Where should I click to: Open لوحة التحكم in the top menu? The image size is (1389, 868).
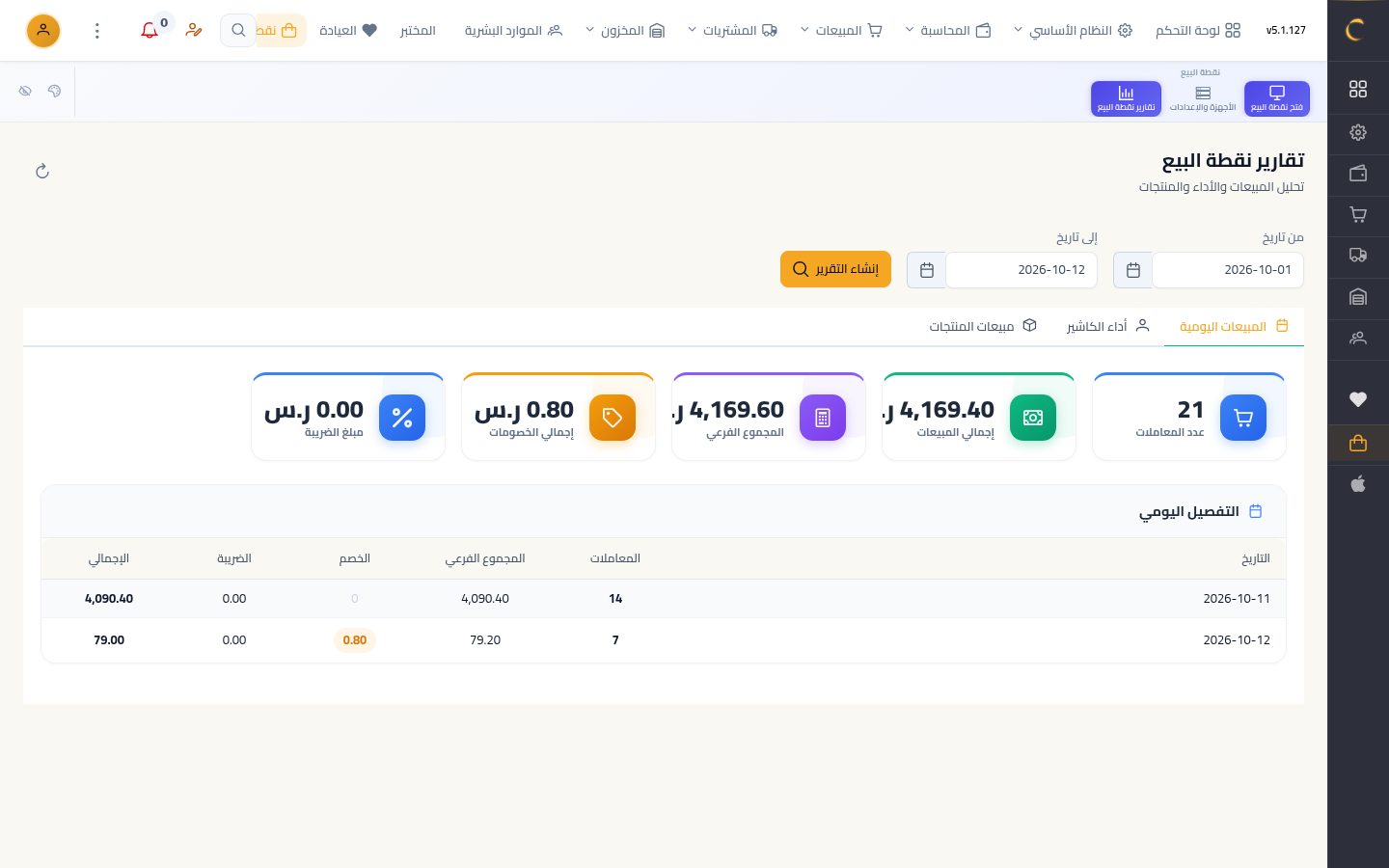pyautogui.click(x=1198, y=31)
